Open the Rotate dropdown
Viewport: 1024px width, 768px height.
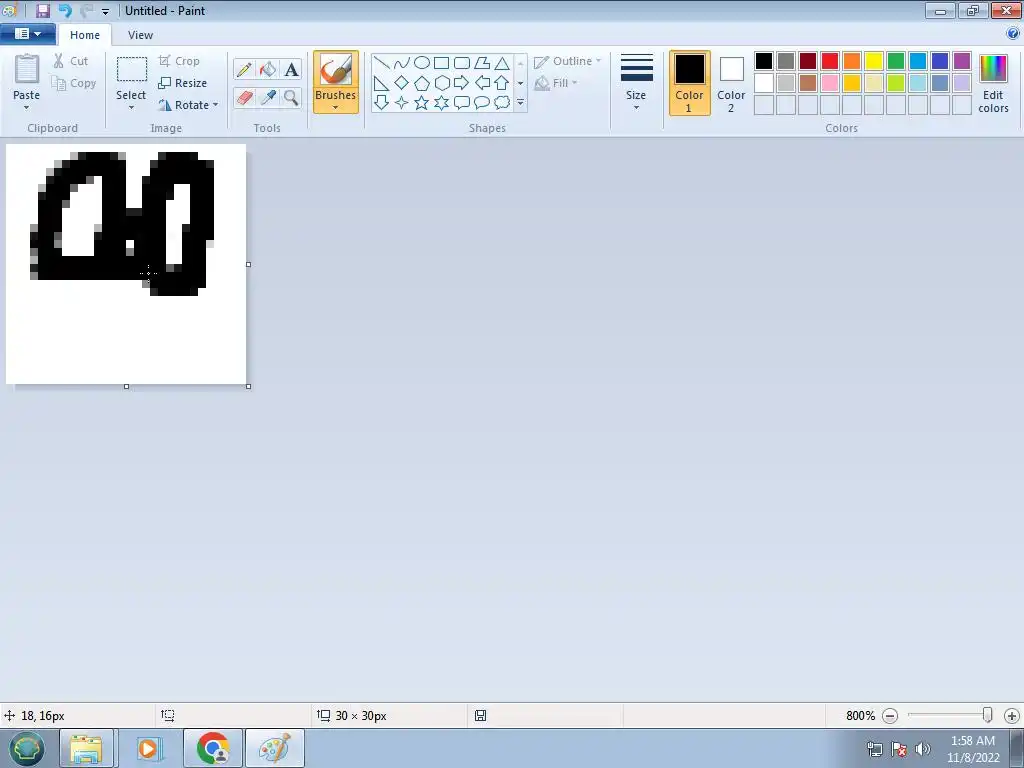(x=188, y=105)
